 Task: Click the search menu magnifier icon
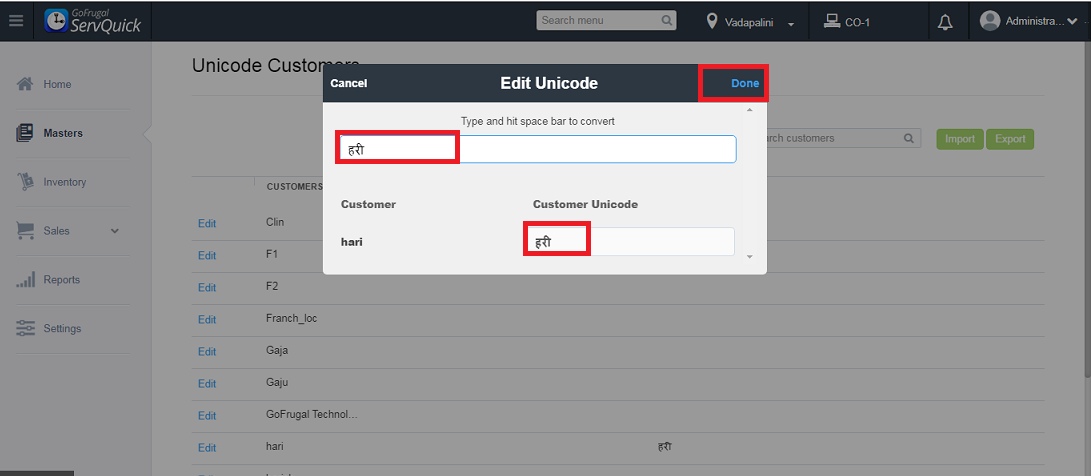click(x=667, y=20)
